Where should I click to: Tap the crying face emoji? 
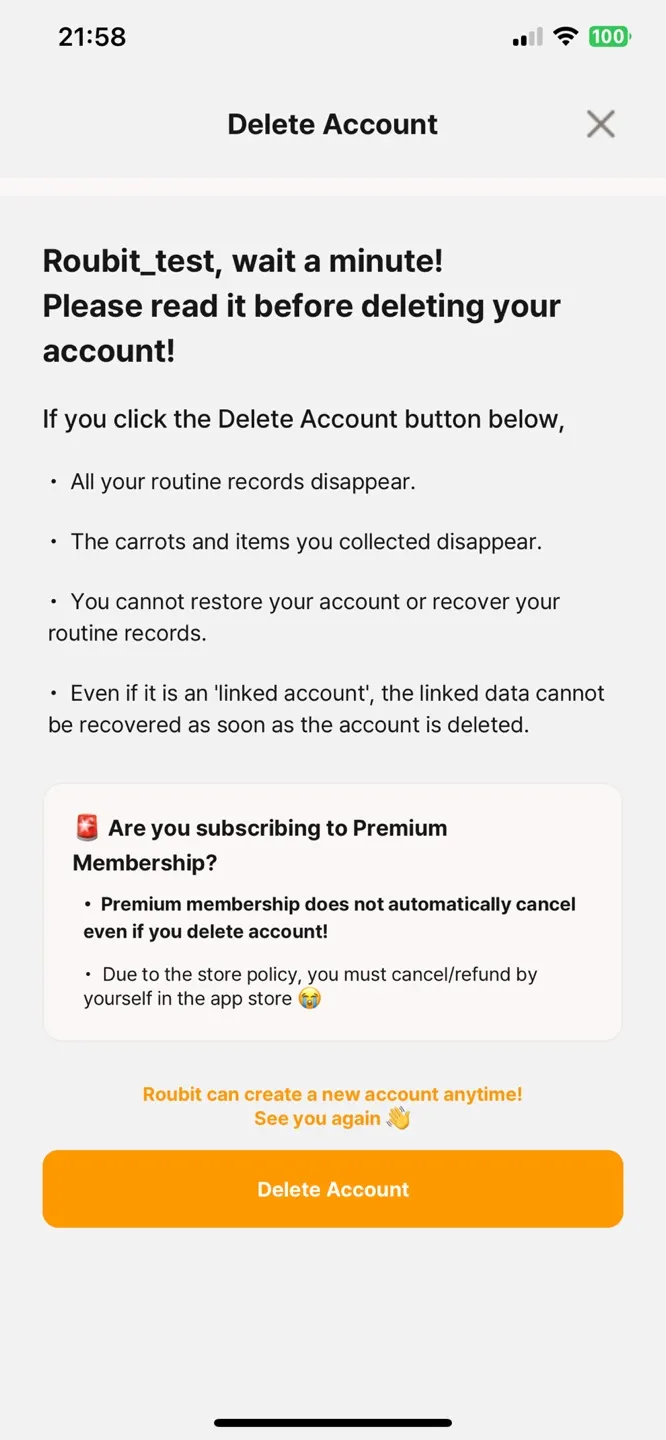pyautogui.click(x=310, y=999)
